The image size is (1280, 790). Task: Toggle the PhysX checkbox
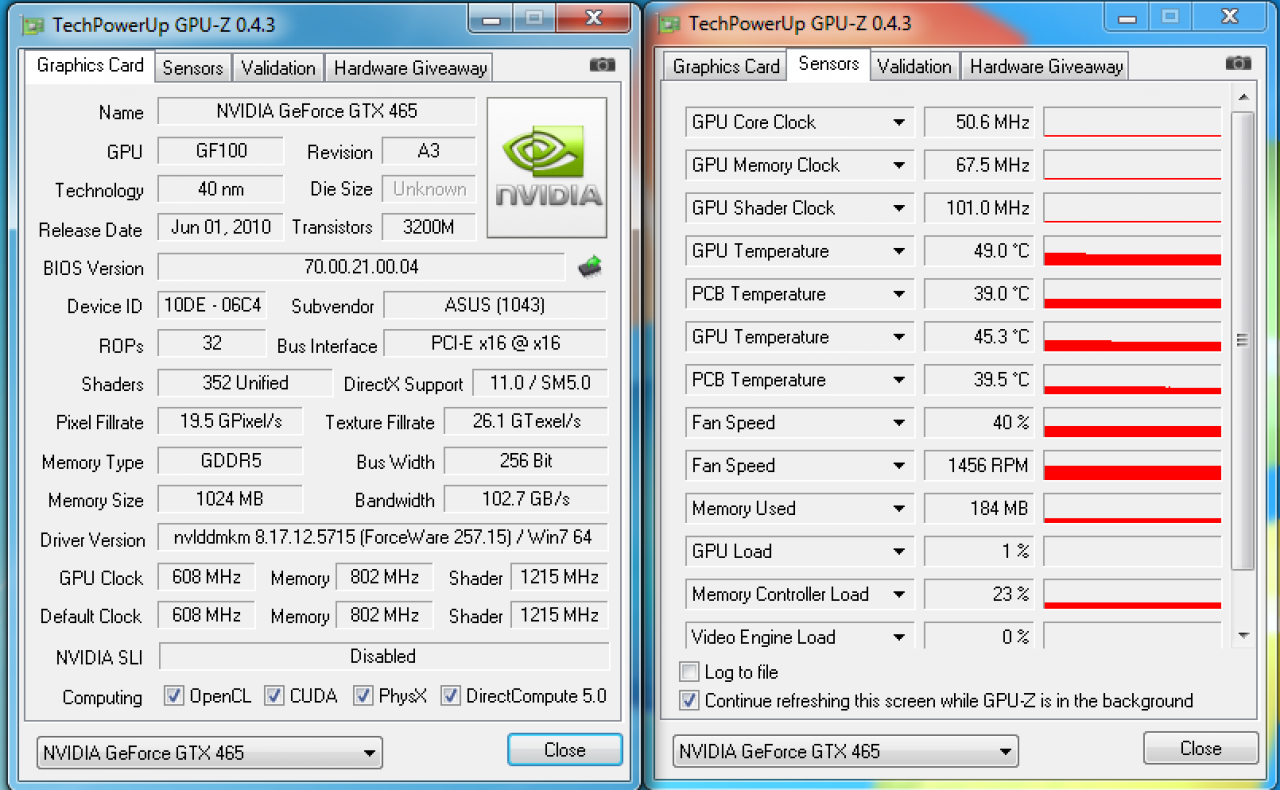(x=363, y=696)
